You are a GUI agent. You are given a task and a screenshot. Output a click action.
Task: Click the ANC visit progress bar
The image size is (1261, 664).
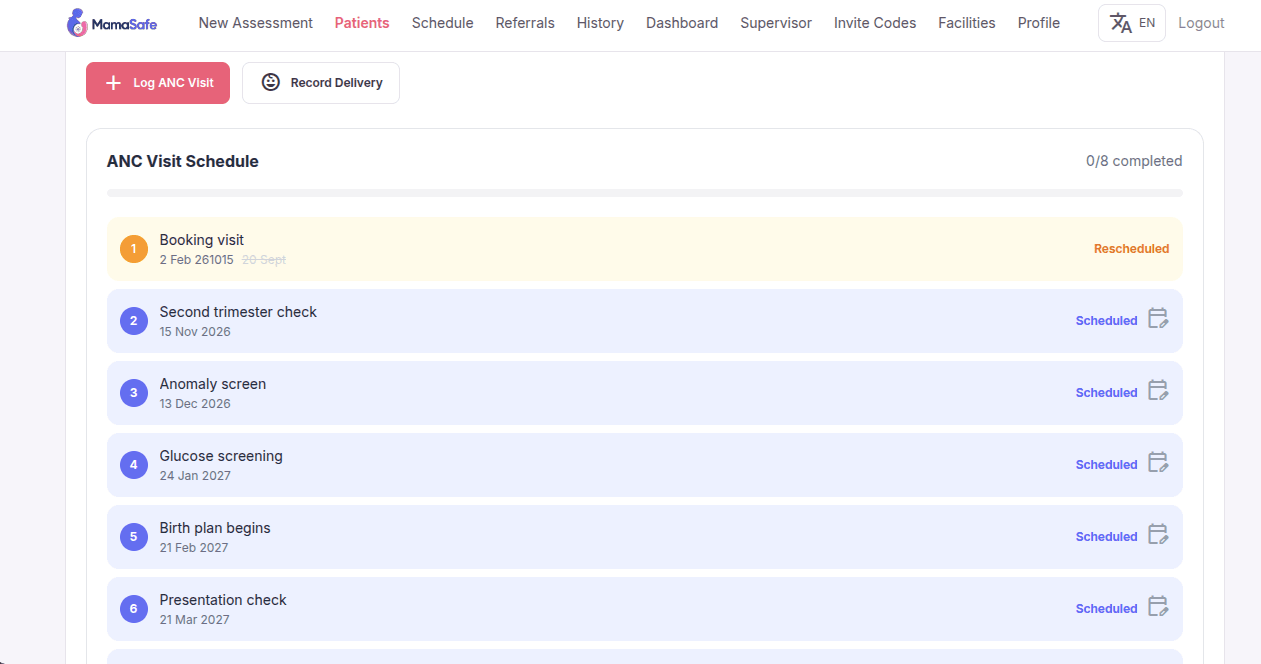tap(645, 193)
